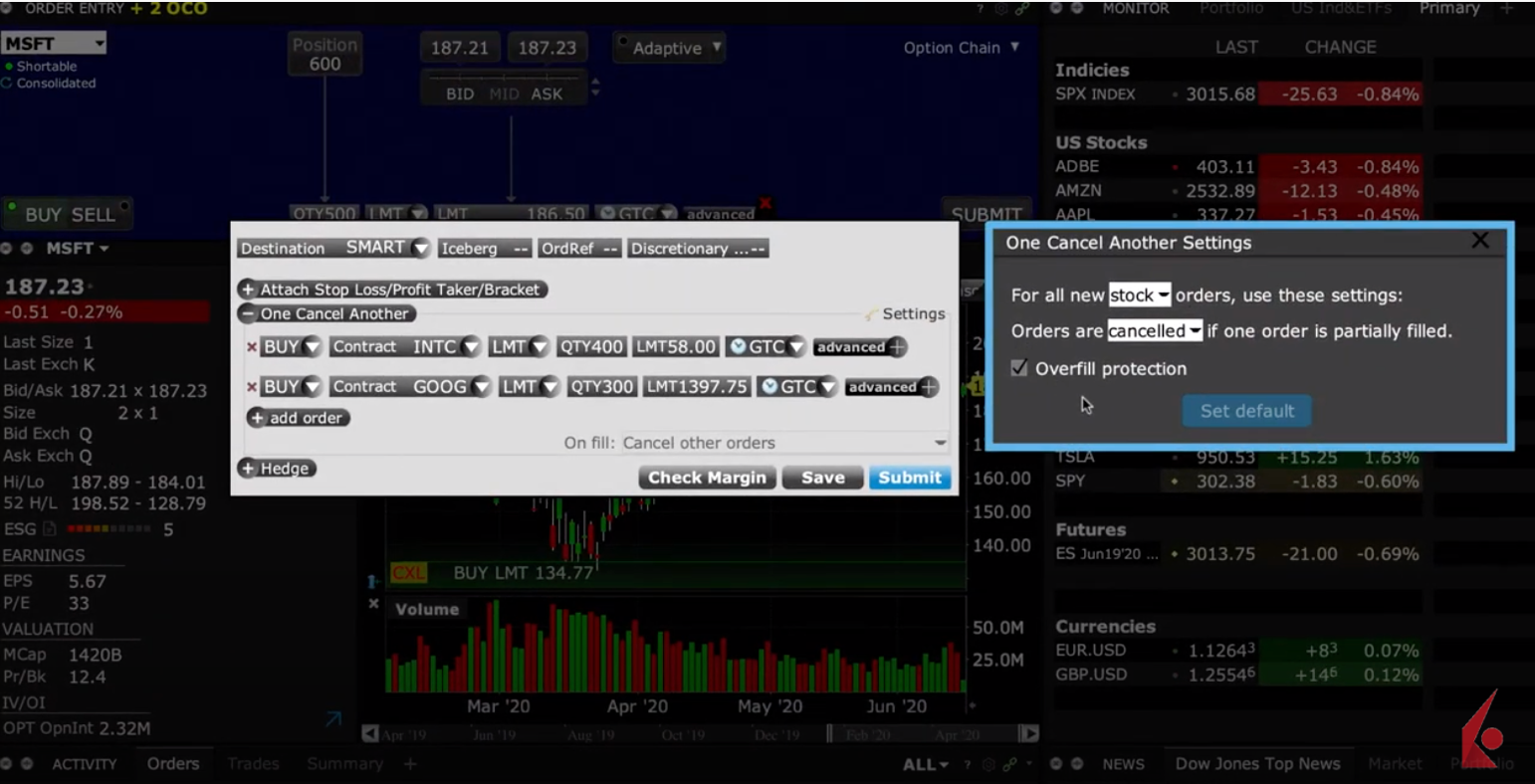Click the plus icon on add order
1535x784 pixels.
[257, 418]
